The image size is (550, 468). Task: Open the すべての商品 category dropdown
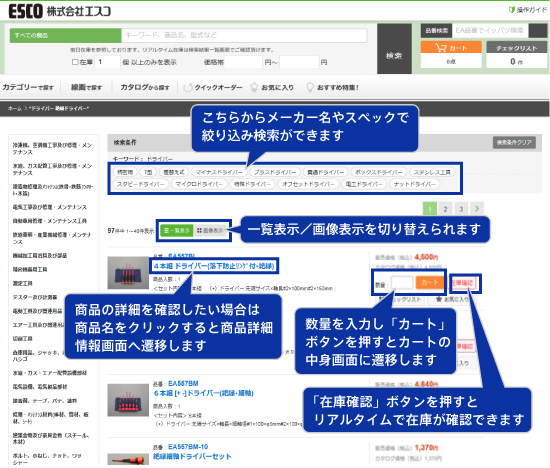(66, 35)
